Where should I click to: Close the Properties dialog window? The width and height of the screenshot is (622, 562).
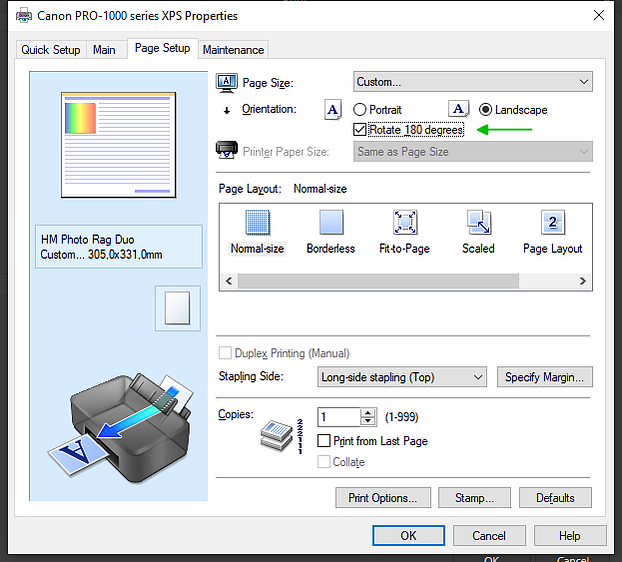599,15
